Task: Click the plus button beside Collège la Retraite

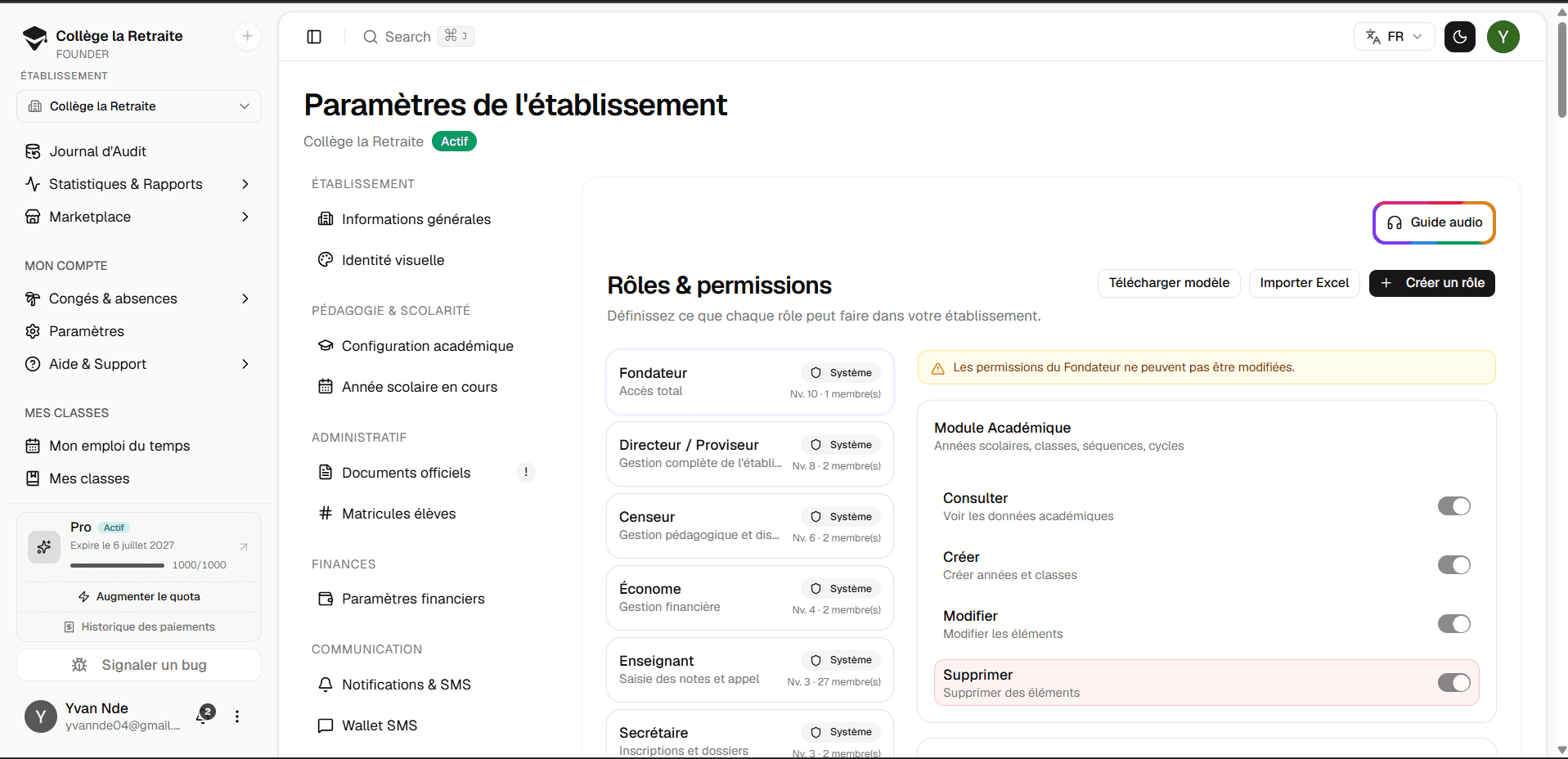Action: (x=247, y=36)
